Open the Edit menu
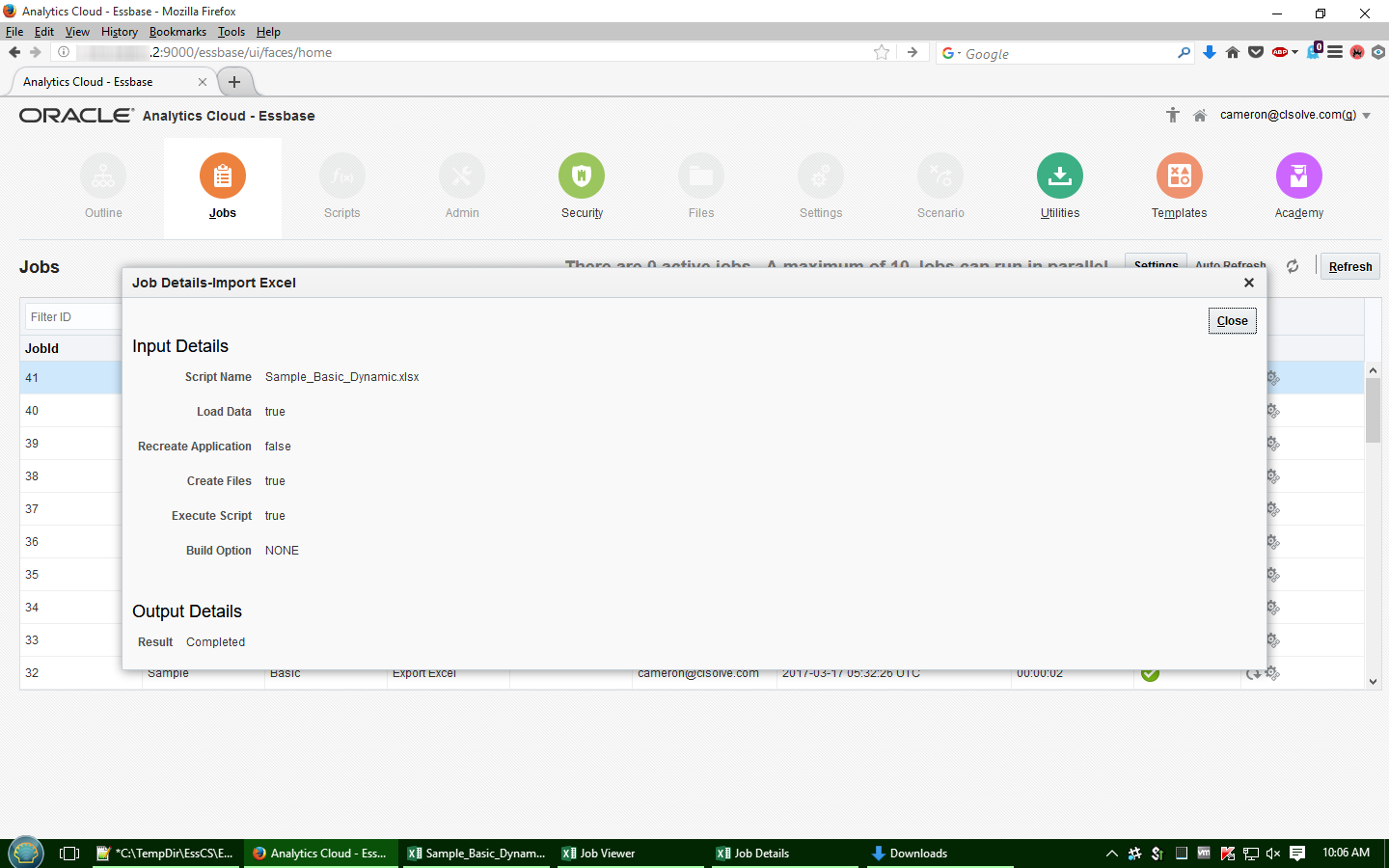This screenshot has width=1389, height=868. (x=44, y=32)
